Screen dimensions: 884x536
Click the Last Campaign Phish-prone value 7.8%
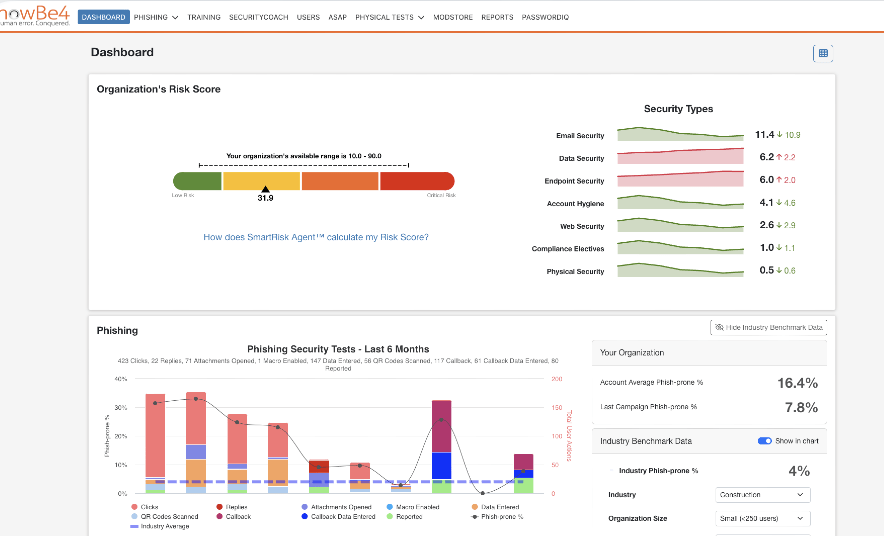[801, 407]
